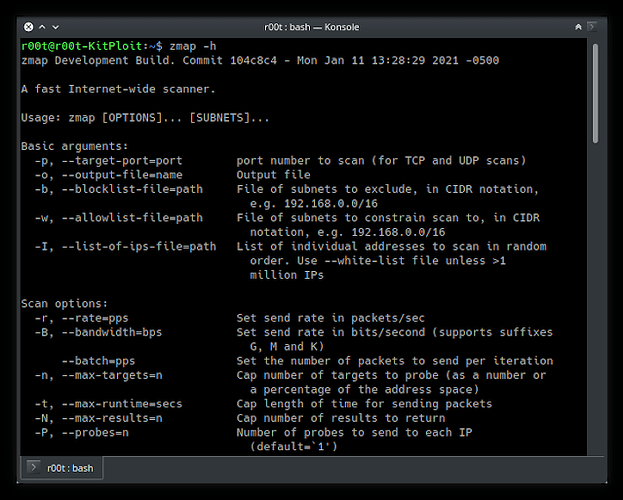This screenshot has height=500, width=623.
Task: Select the r00t : bash tab
Action: (62, 468)
